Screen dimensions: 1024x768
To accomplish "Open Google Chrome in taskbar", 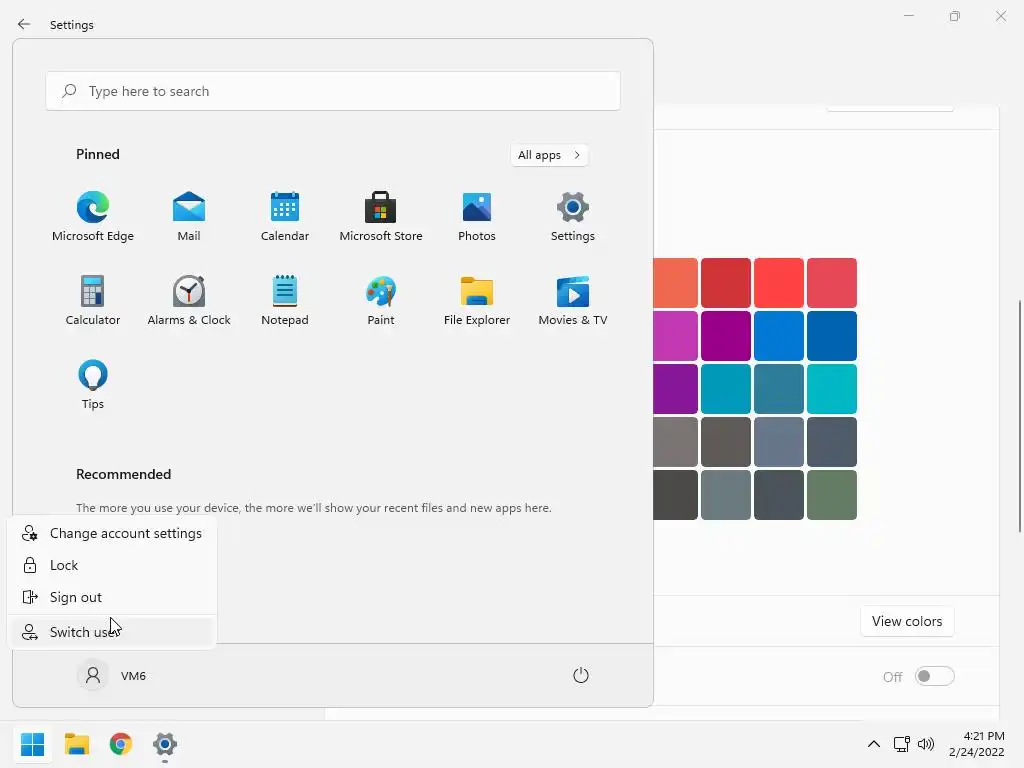I will pos(121,744).
